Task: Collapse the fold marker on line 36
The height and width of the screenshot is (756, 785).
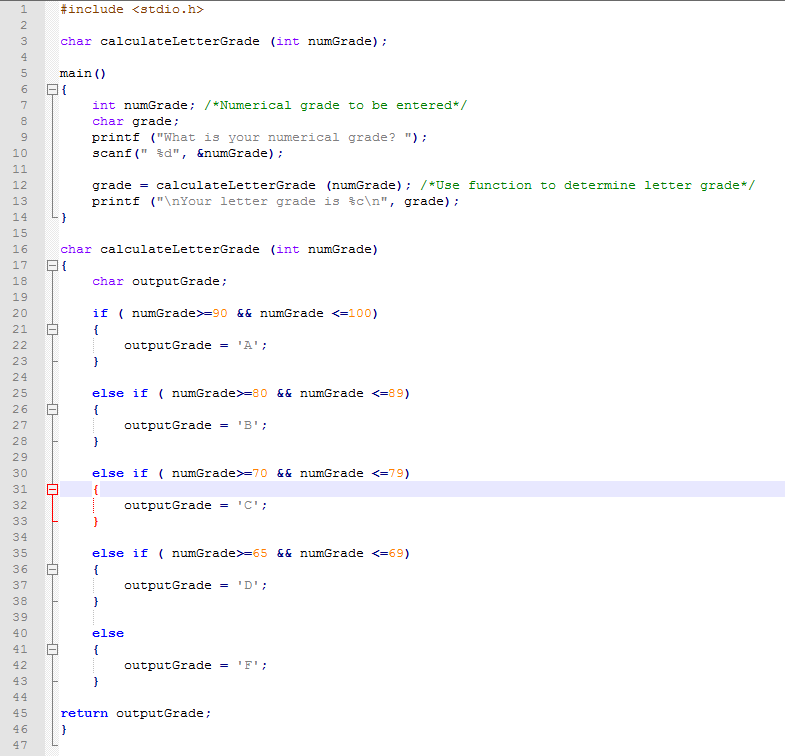Action: [x=52, y=570]
